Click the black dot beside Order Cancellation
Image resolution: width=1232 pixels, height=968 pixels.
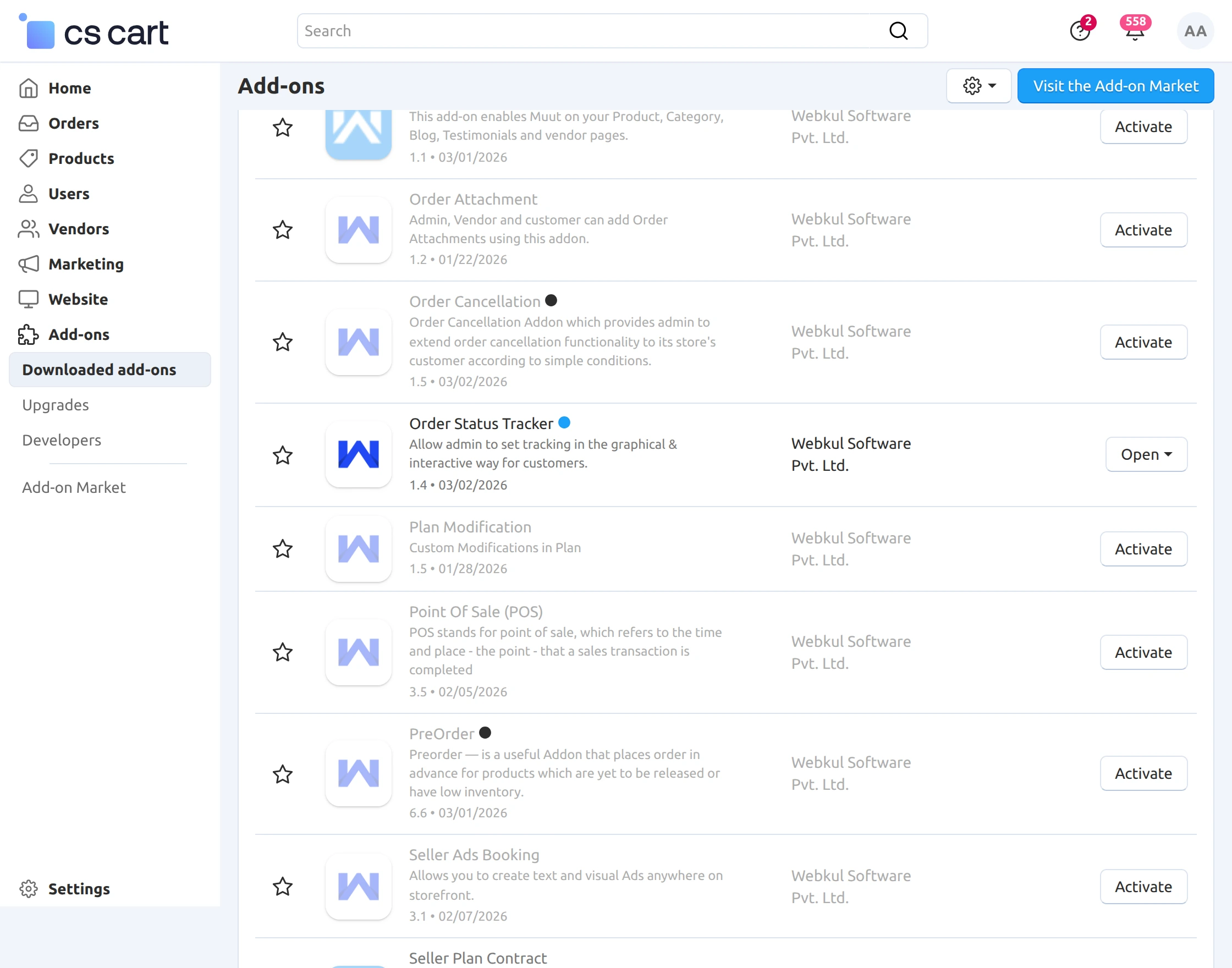tap(551, 300)
